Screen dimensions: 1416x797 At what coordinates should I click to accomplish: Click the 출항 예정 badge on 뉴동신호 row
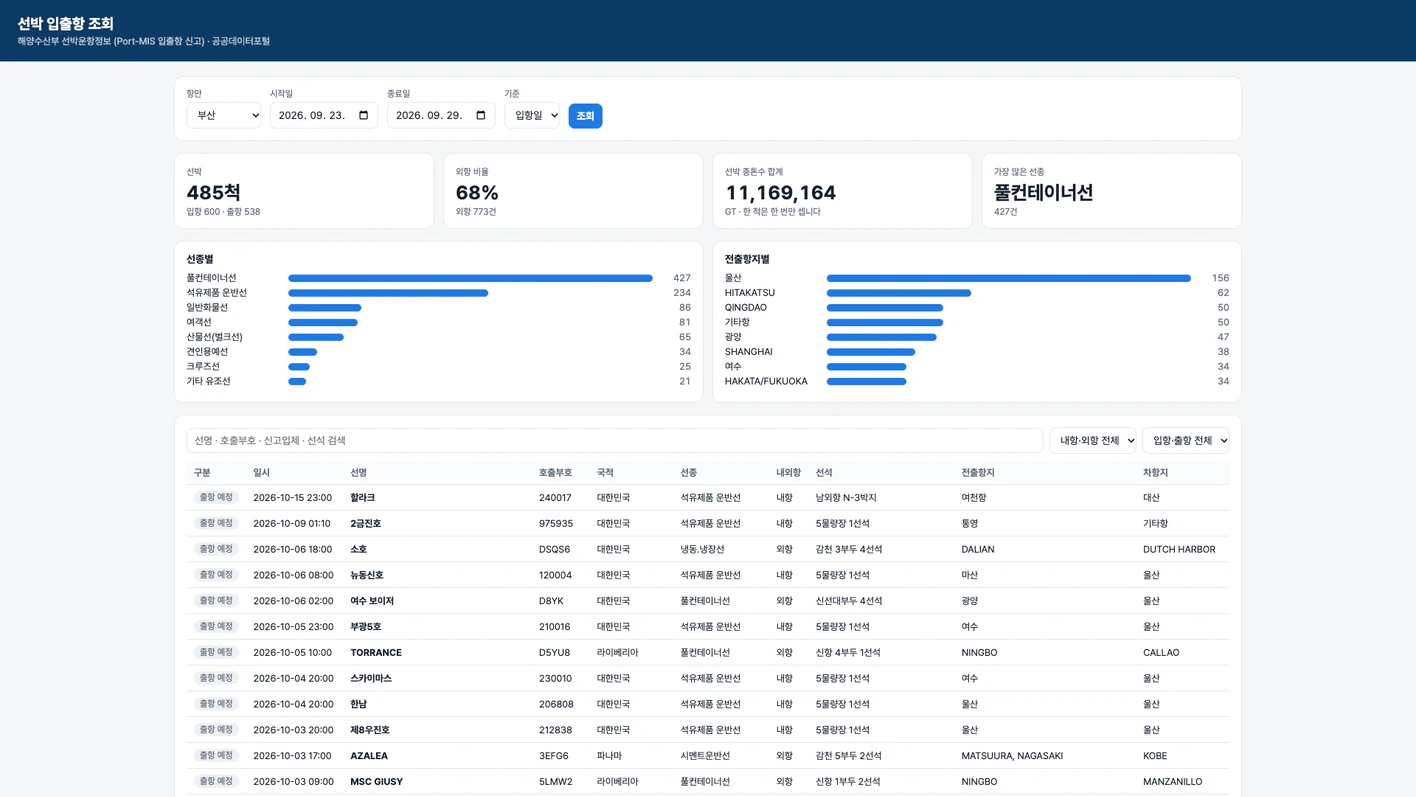coord(216,575)
